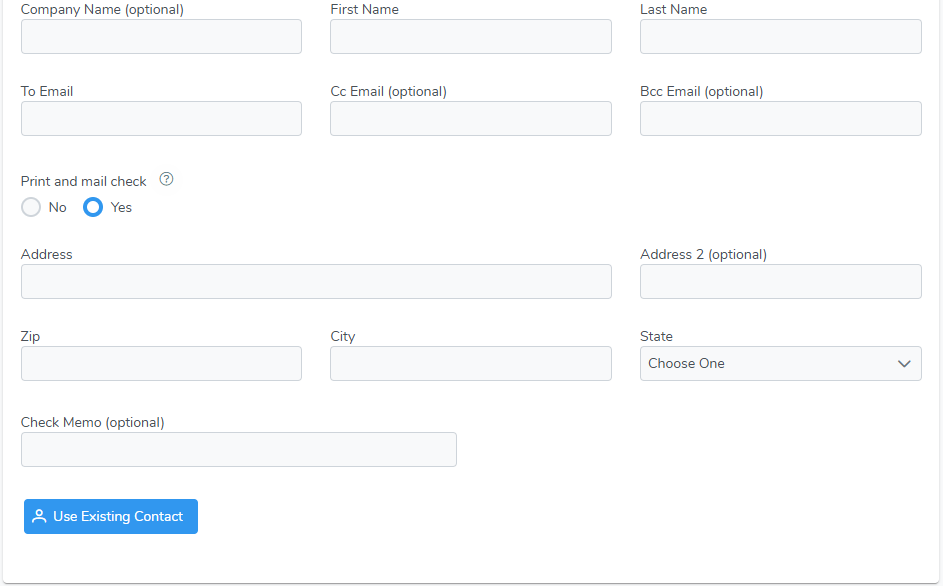Click the State dropdown chevron arrow

tap(904, 363)
